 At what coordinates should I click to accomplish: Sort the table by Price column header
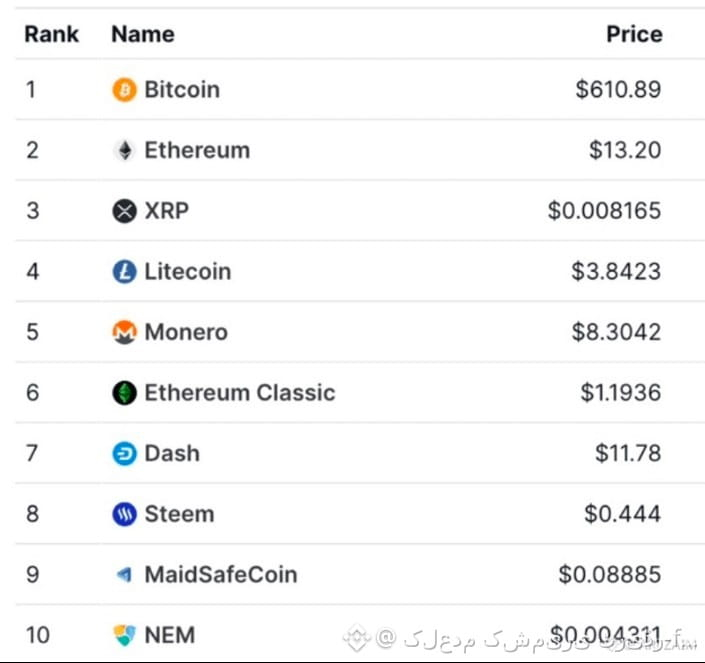[634, 34]
